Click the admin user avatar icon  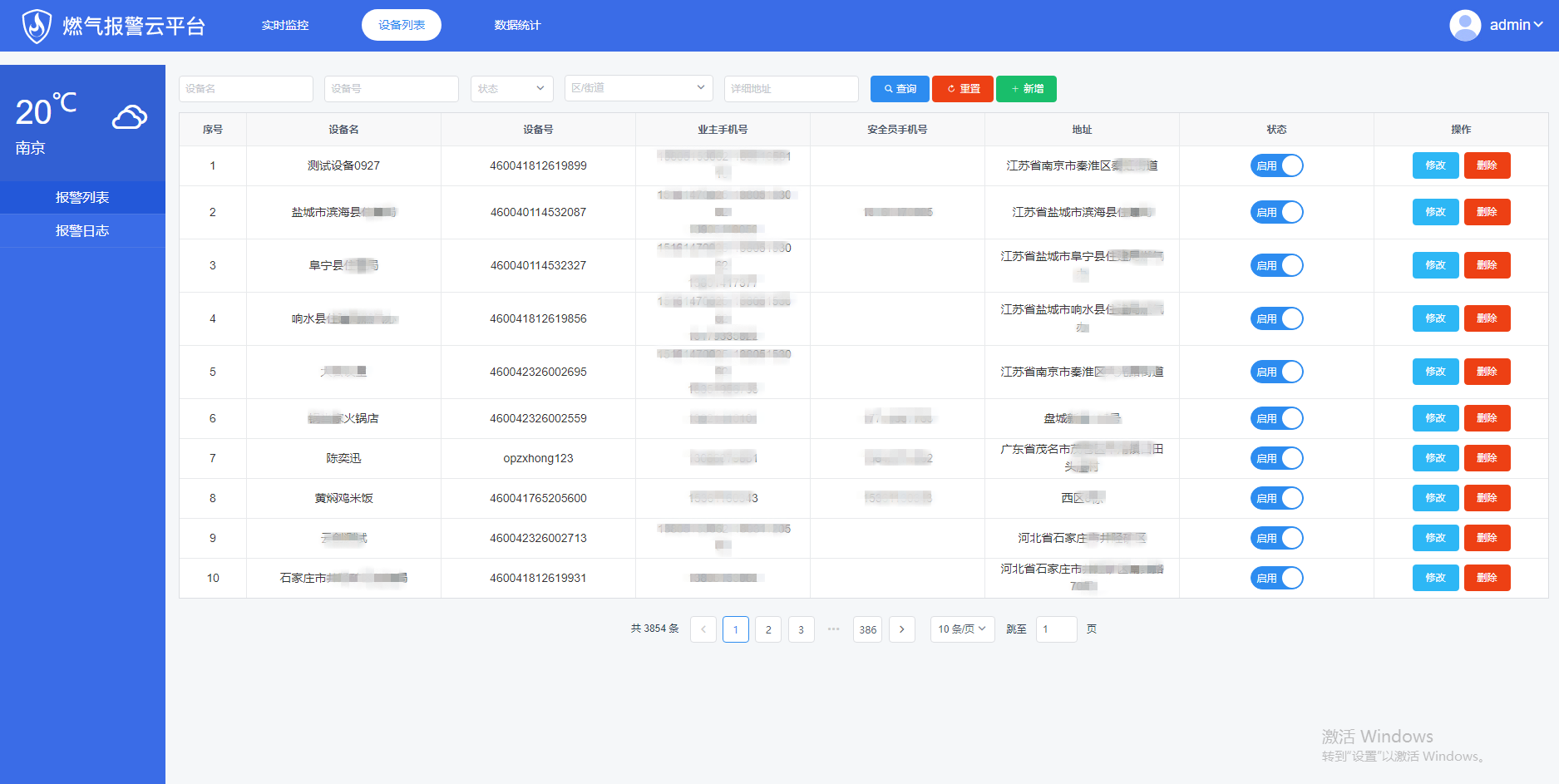point(1464,25)
